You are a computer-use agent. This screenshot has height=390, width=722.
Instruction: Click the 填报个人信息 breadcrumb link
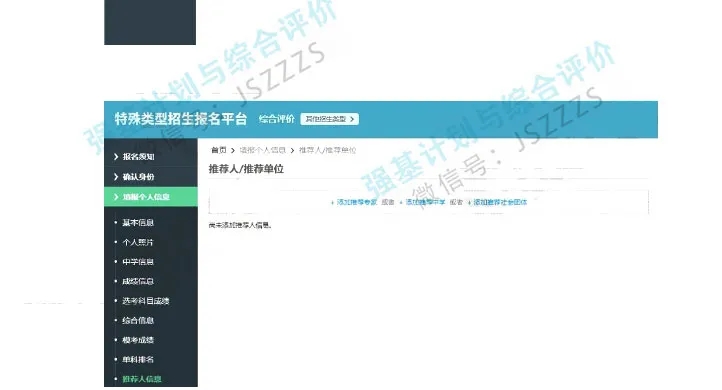coord(262,150)
